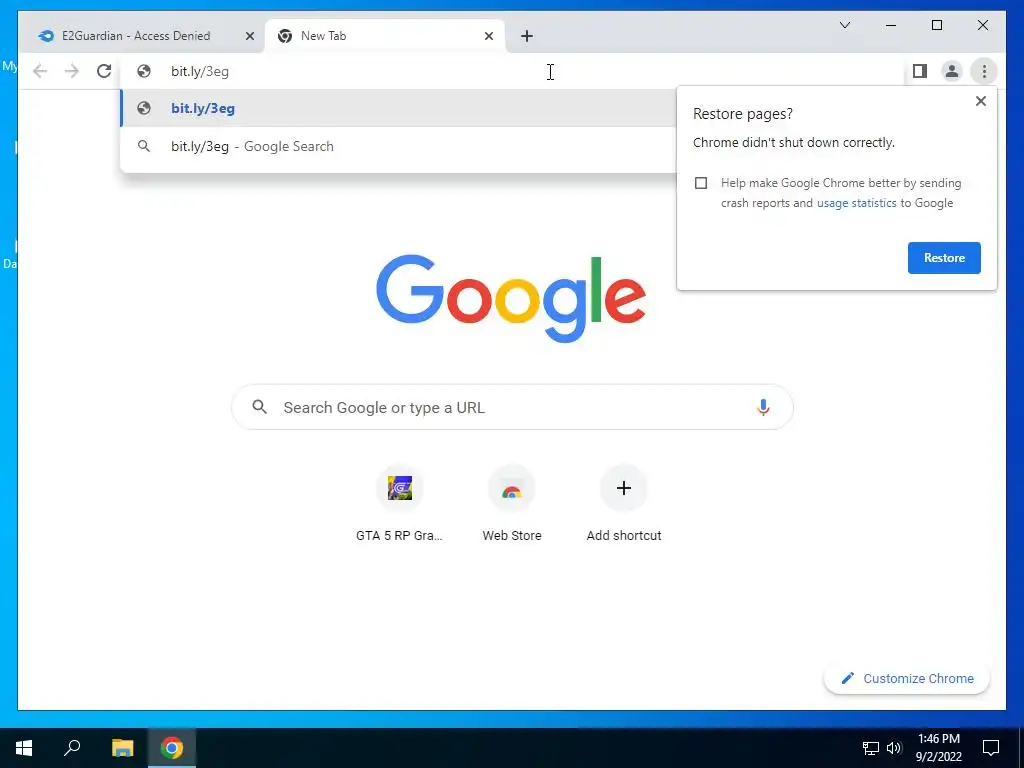Dismiss the Restore pages popup
1024x768 pixels.
point(980,101)
